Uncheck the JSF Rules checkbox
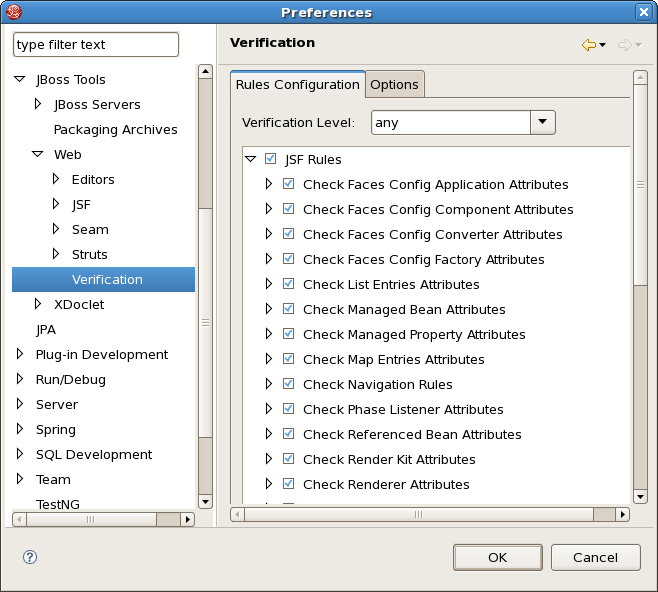The height and width of the screenshot is (592, 658). (270, 159)
